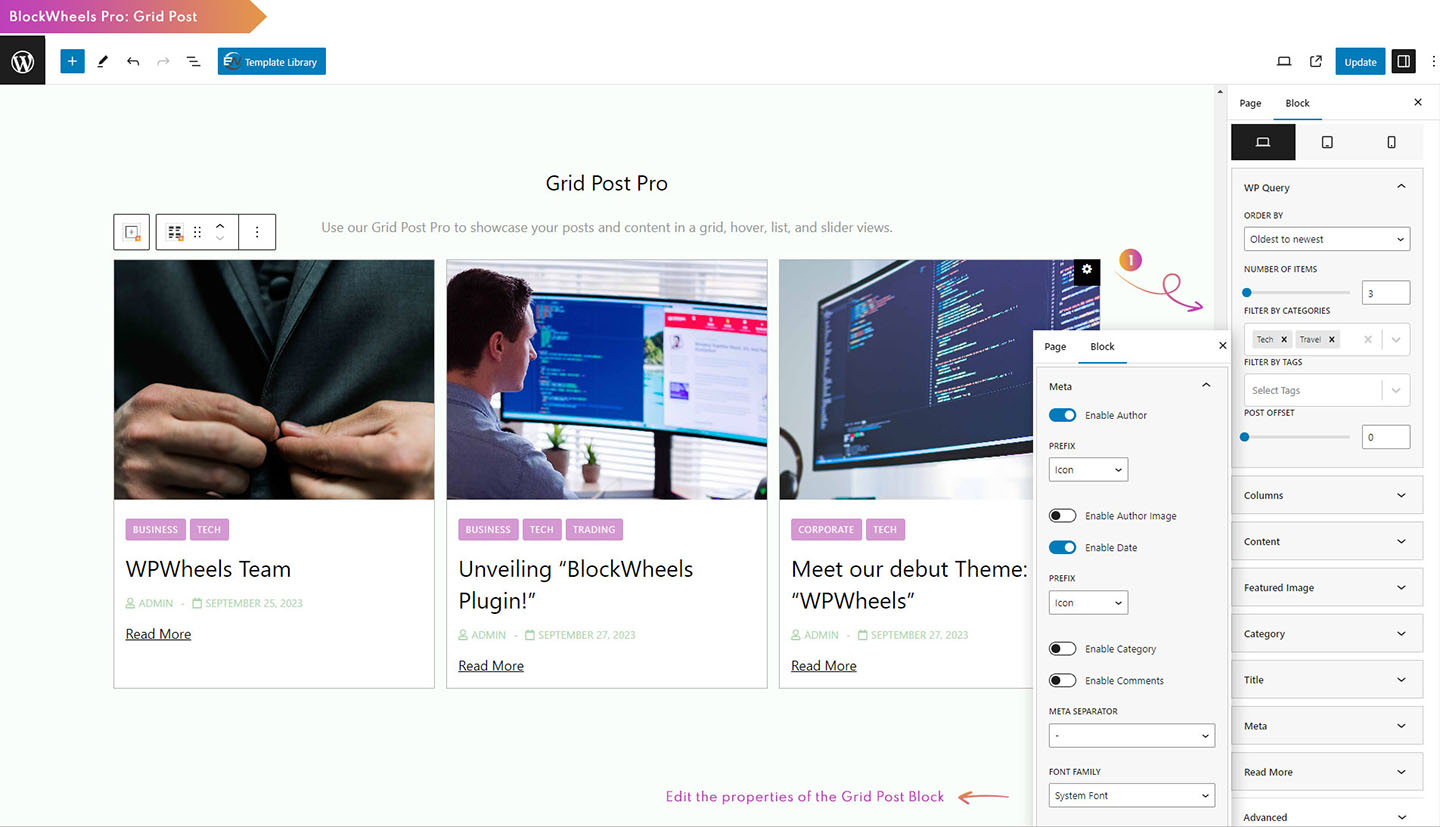Open the view page external link icon
Screen dimensions: 1440x827
pos(1316,62)
